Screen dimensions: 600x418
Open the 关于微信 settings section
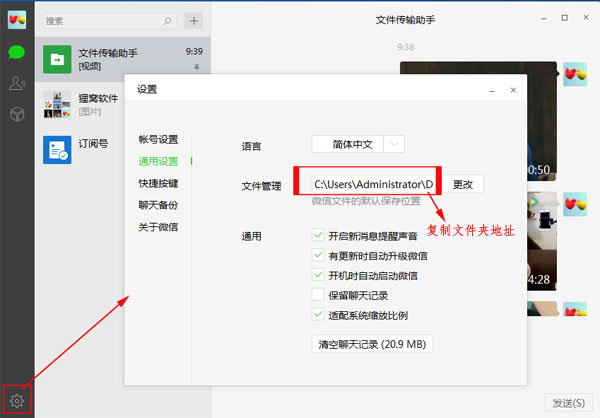point(158,227)
